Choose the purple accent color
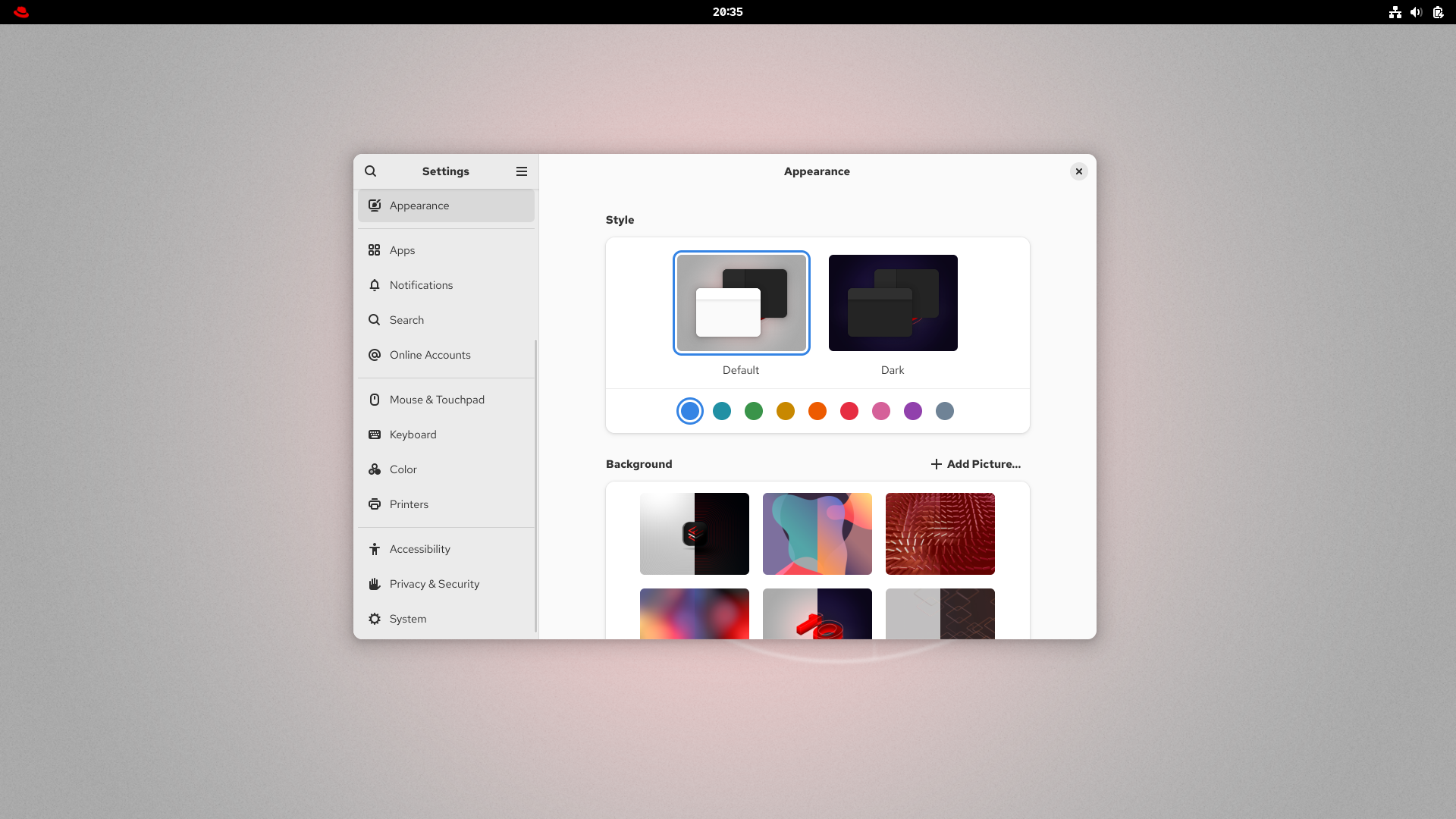The image size is (1456, 819). (x=913, y=411)
